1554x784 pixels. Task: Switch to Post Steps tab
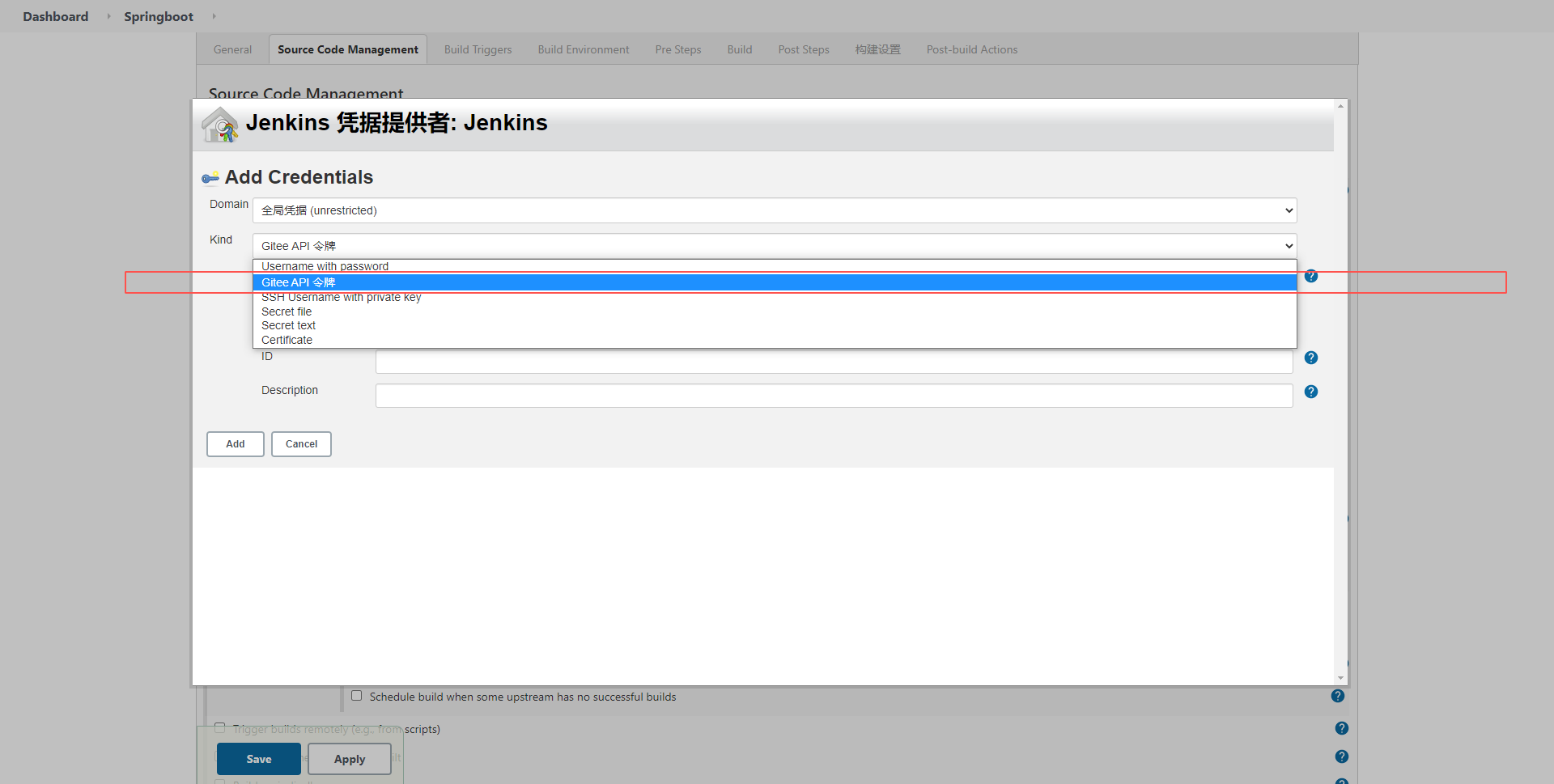804,49
